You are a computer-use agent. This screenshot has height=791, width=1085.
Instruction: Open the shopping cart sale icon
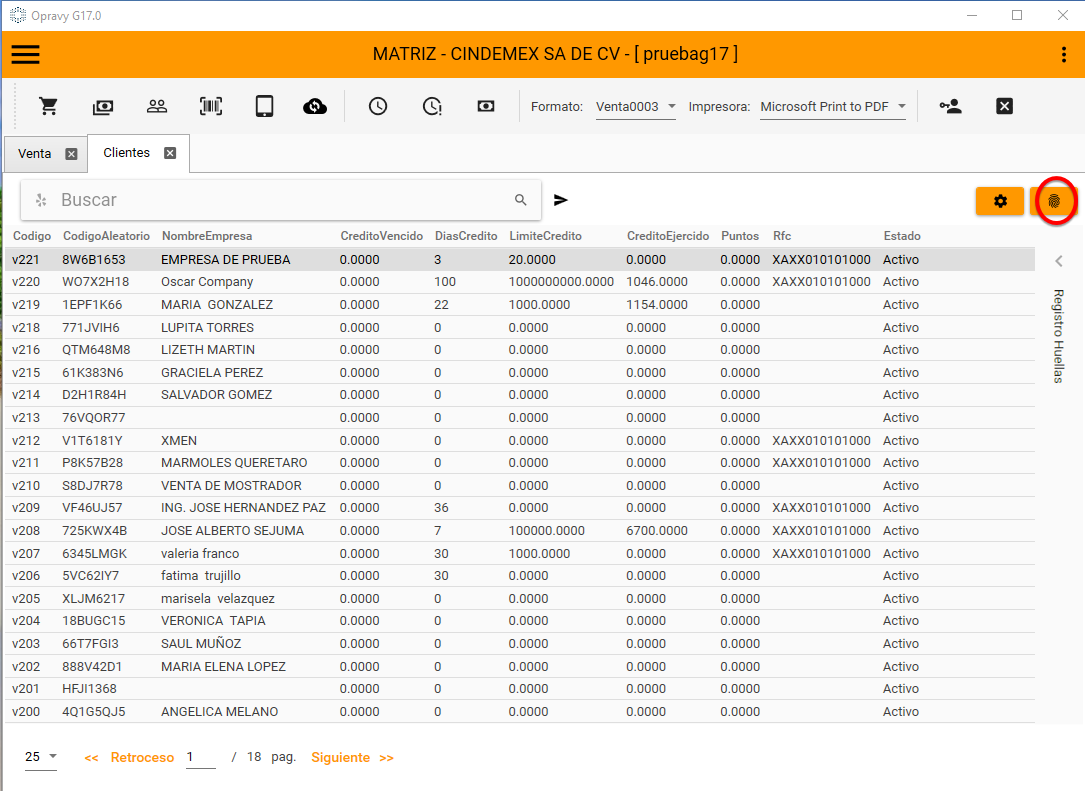[48, 106]
